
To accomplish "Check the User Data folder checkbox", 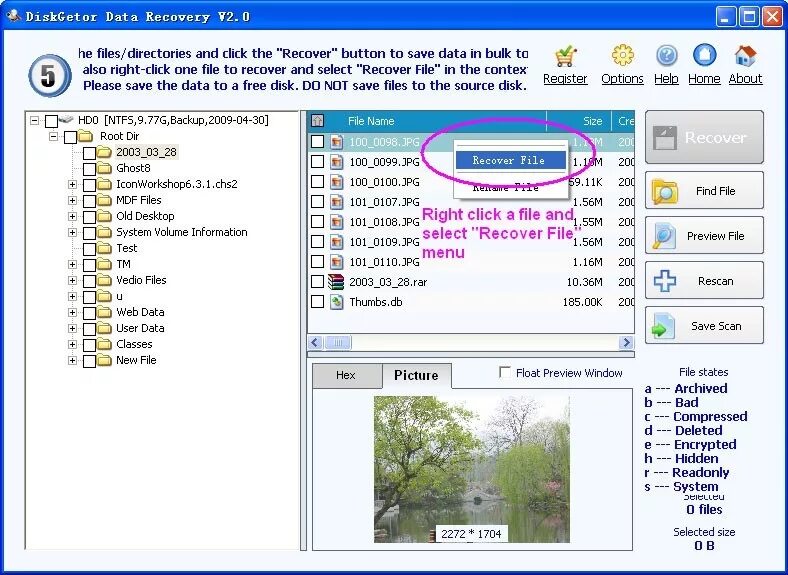I will tap(89, 329).
